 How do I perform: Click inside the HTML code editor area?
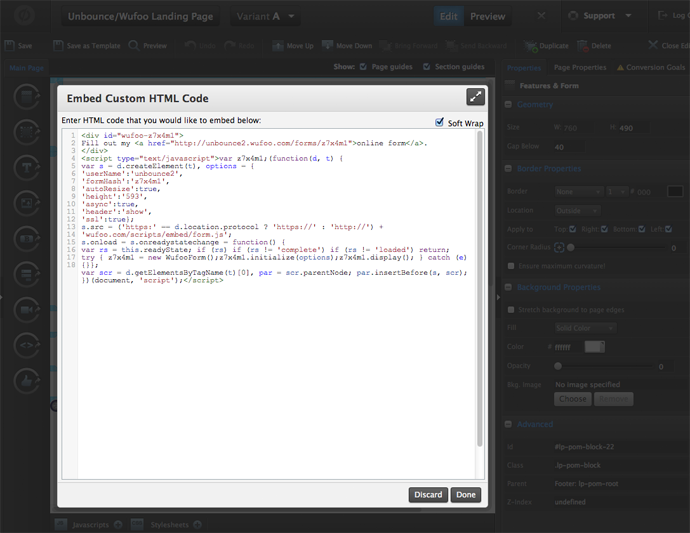276,304
